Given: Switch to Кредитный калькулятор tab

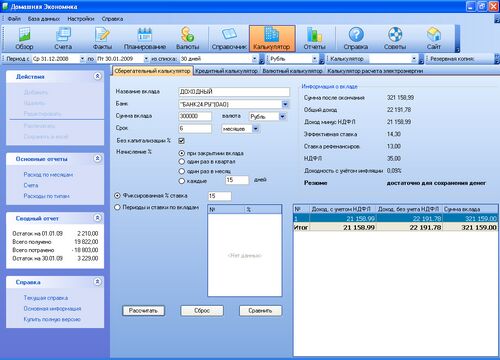Looking at the screenshot, I should click(226, 71).
